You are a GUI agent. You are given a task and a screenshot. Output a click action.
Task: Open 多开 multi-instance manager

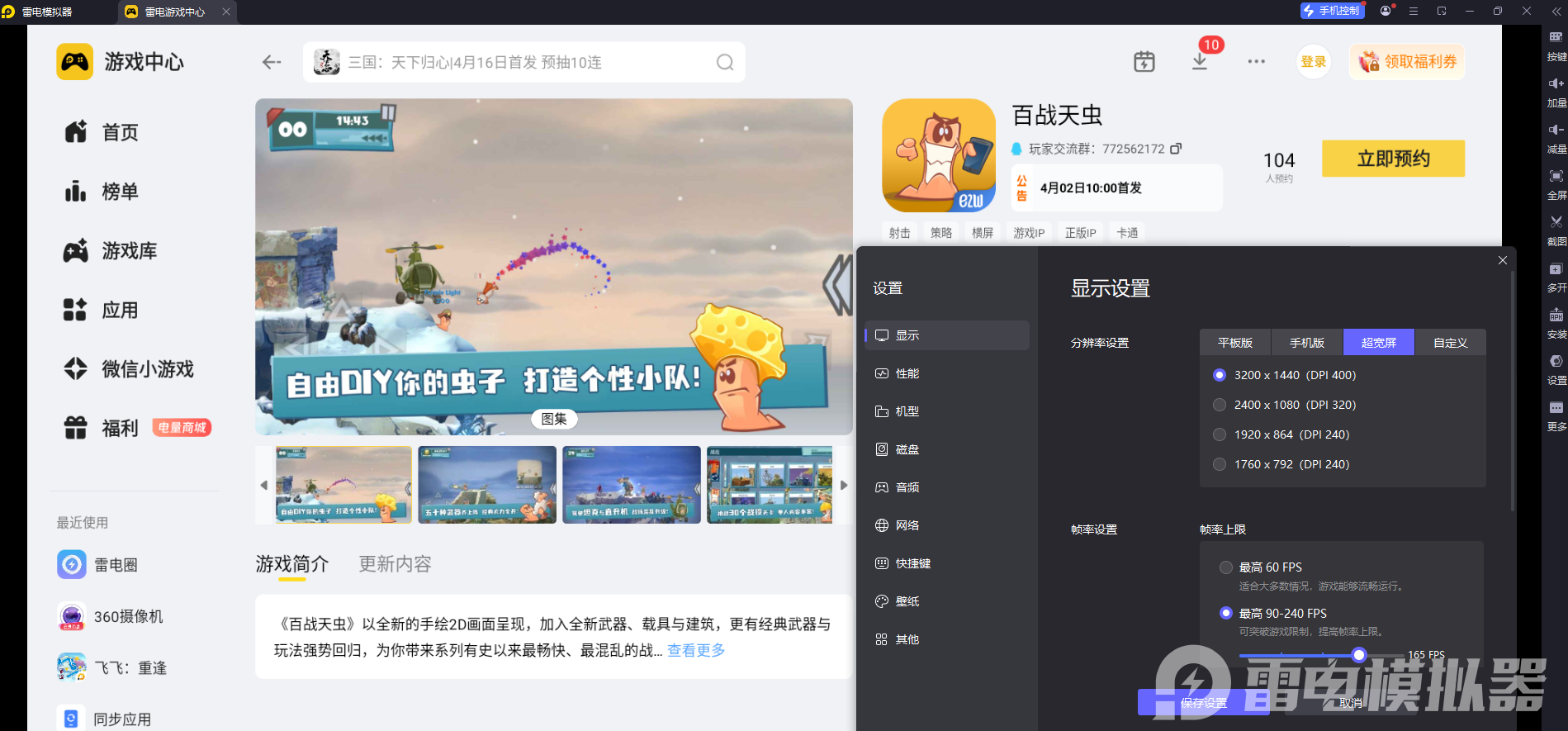tap(1556, 278)
